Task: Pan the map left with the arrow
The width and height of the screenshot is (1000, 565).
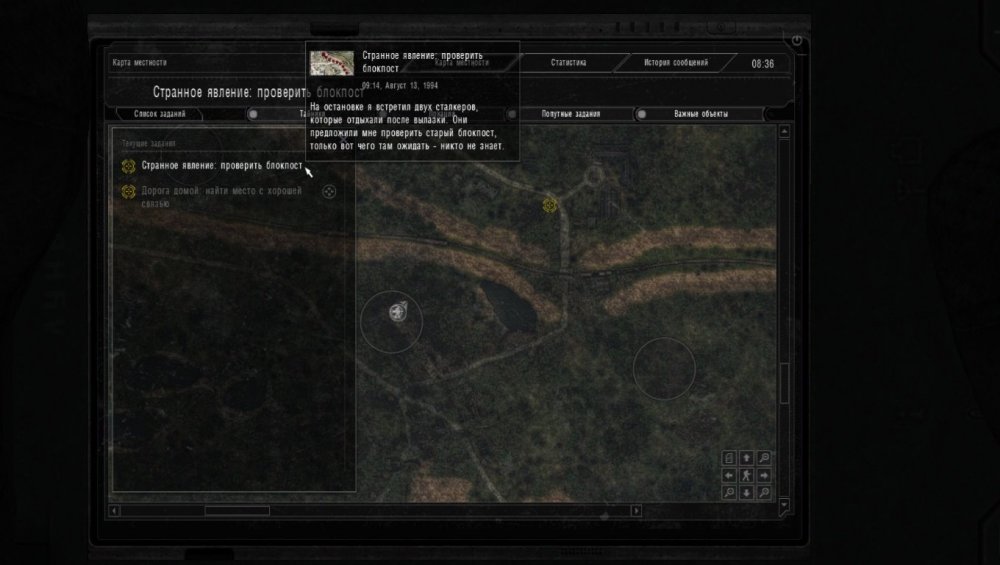Action: click(730, 476)
